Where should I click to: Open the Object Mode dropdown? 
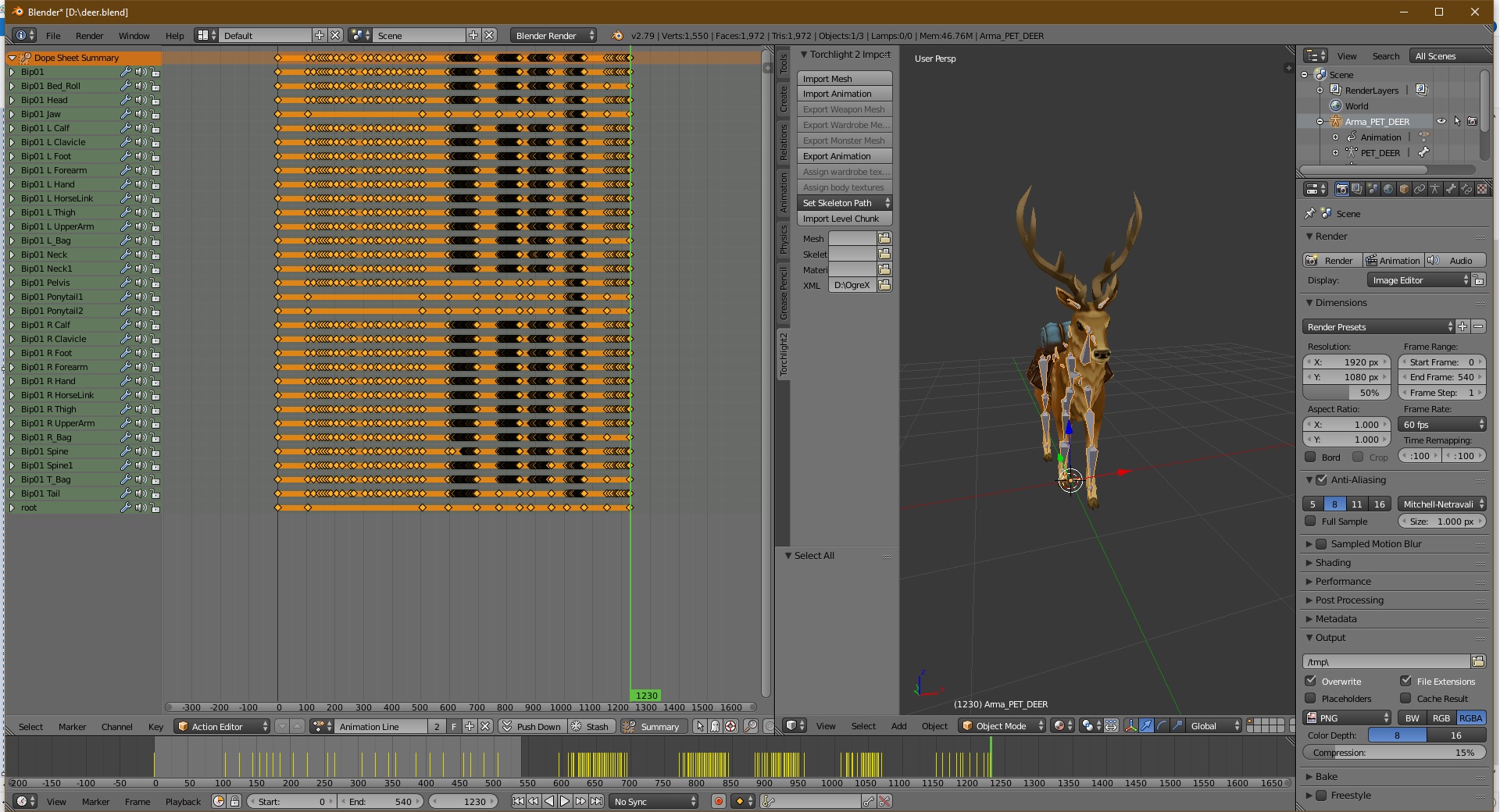tap(1002, 726)
